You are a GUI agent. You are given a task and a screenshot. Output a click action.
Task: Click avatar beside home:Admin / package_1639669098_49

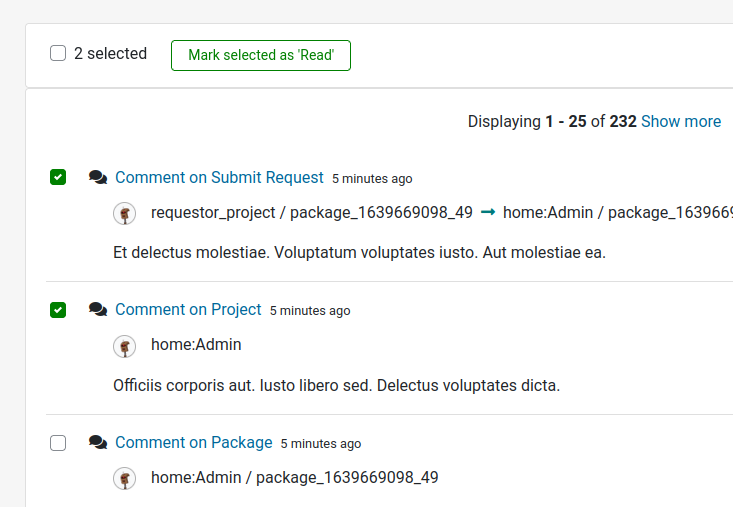124,478
